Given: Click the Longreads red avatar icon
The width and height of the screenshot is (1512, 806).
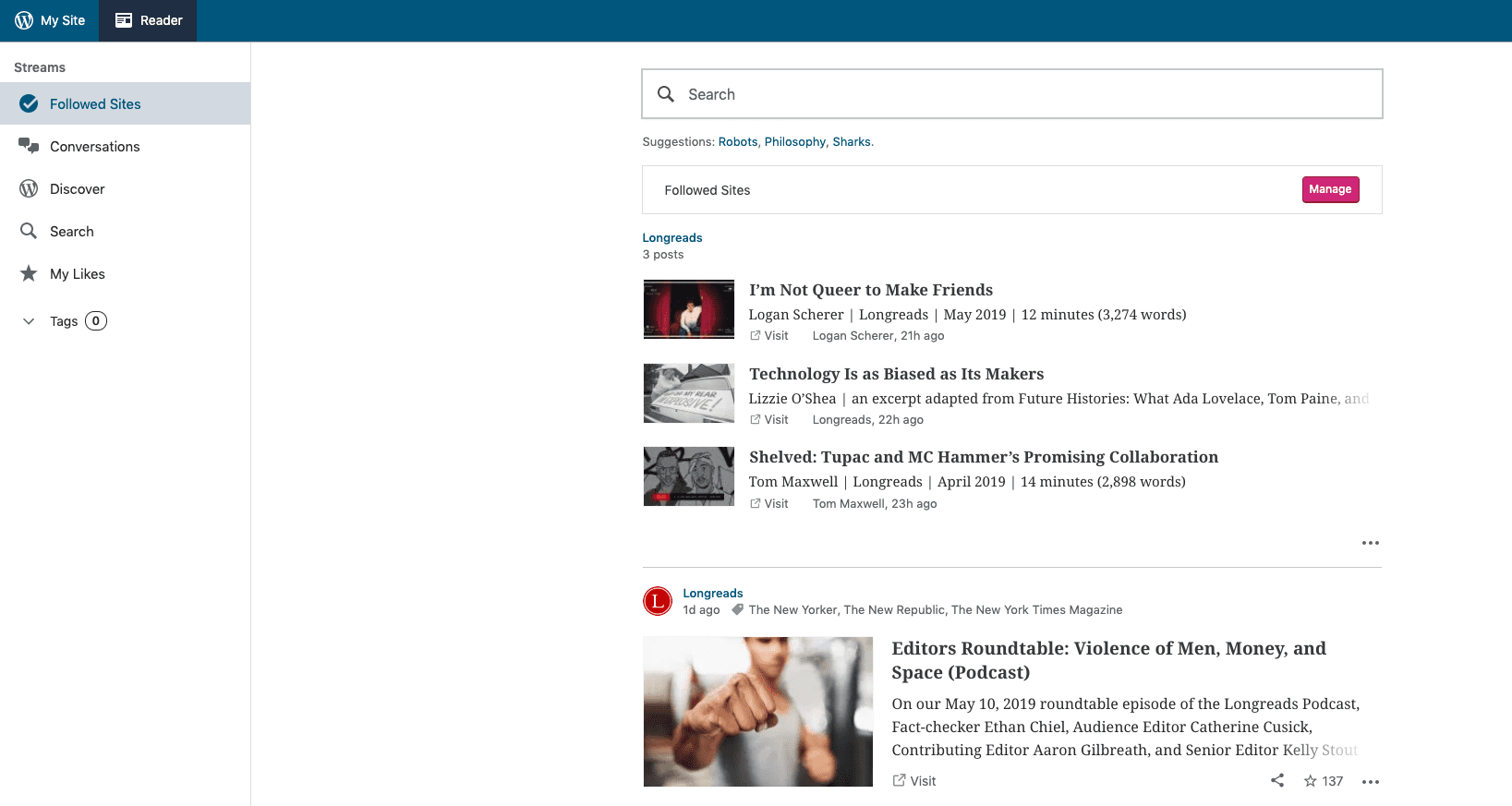Looking at the screenshot, I should [x=658, y=601].
